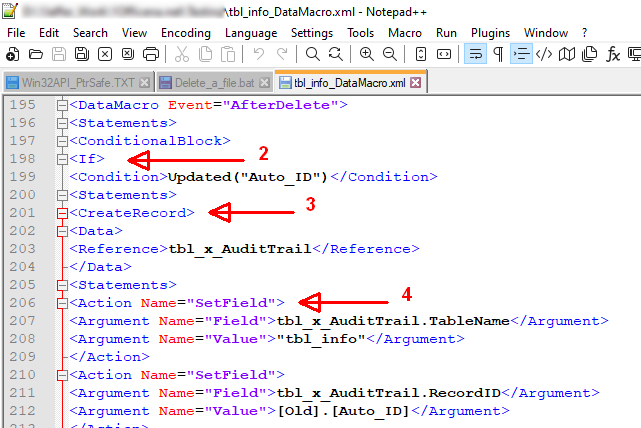Click the Open file toolbar icon
This screenshot has width=641, height=428.
[35, 54]
